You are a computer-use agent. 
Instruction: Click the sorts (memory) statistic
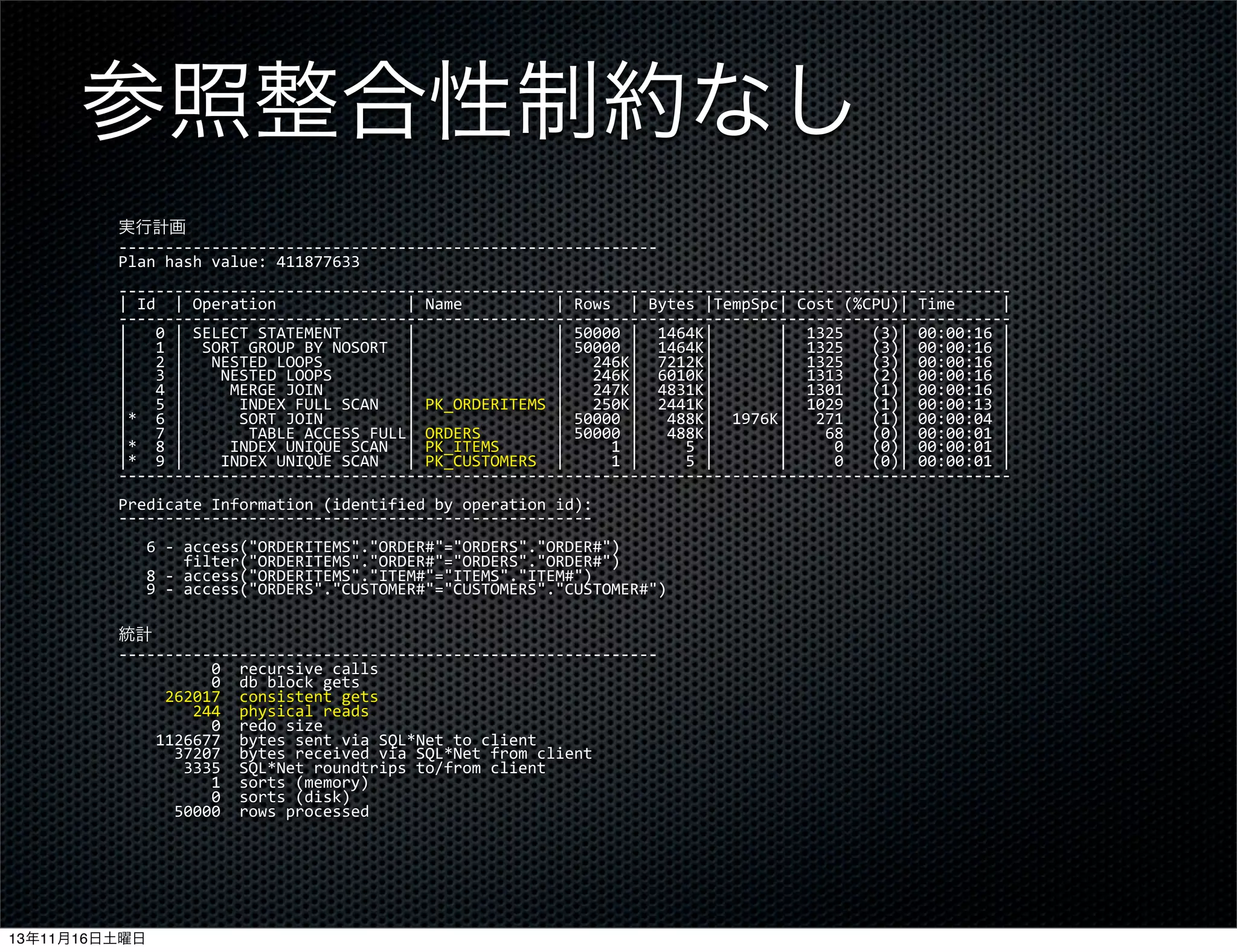coord(290,783)
